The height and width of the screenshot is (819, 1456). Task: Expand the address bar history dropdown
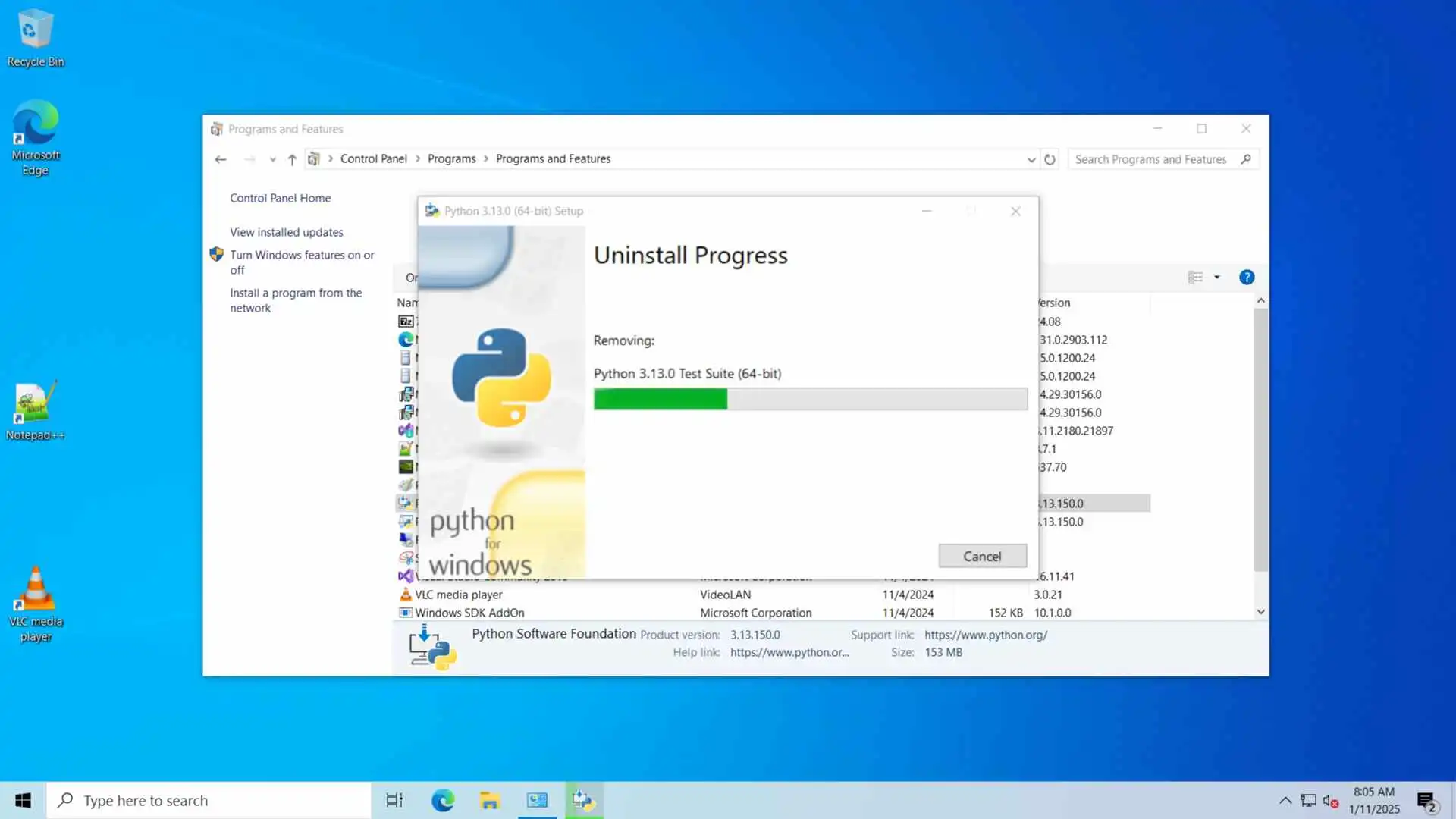(x=1031, y=159)
